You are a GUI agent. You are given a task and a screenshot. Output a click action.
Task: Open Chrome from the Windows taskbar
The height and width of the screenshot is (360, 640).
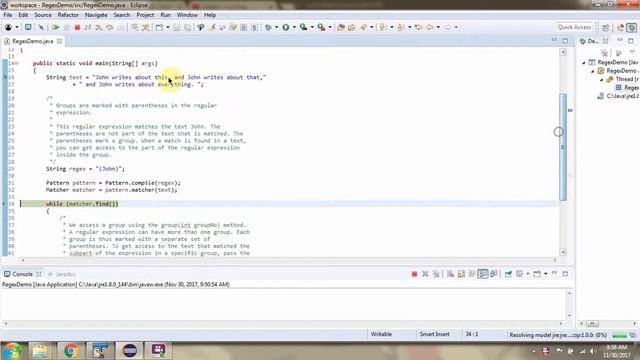(71, 351)
